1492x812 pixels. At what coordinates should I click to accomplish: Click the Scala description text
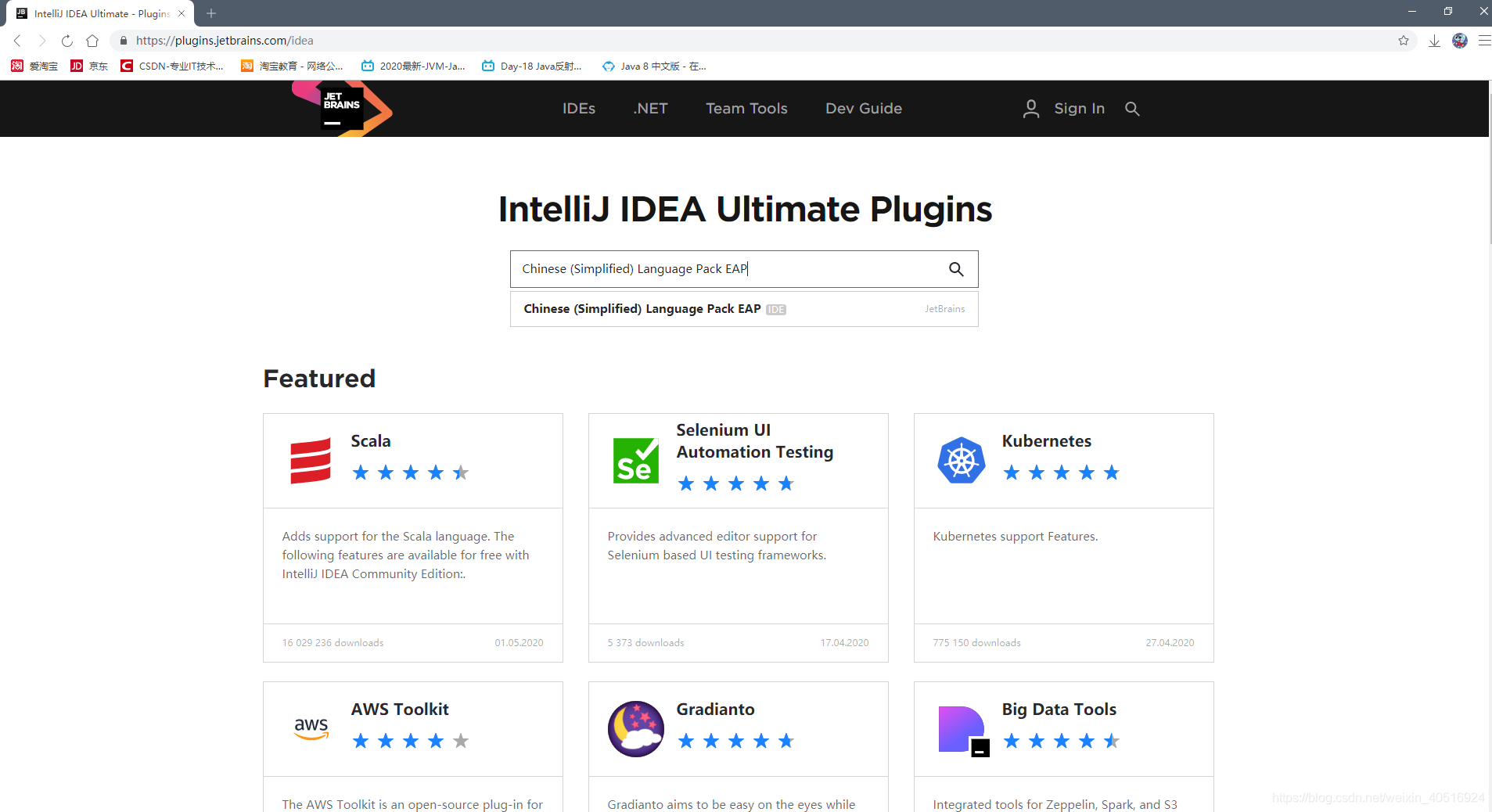tap(405, 555)
